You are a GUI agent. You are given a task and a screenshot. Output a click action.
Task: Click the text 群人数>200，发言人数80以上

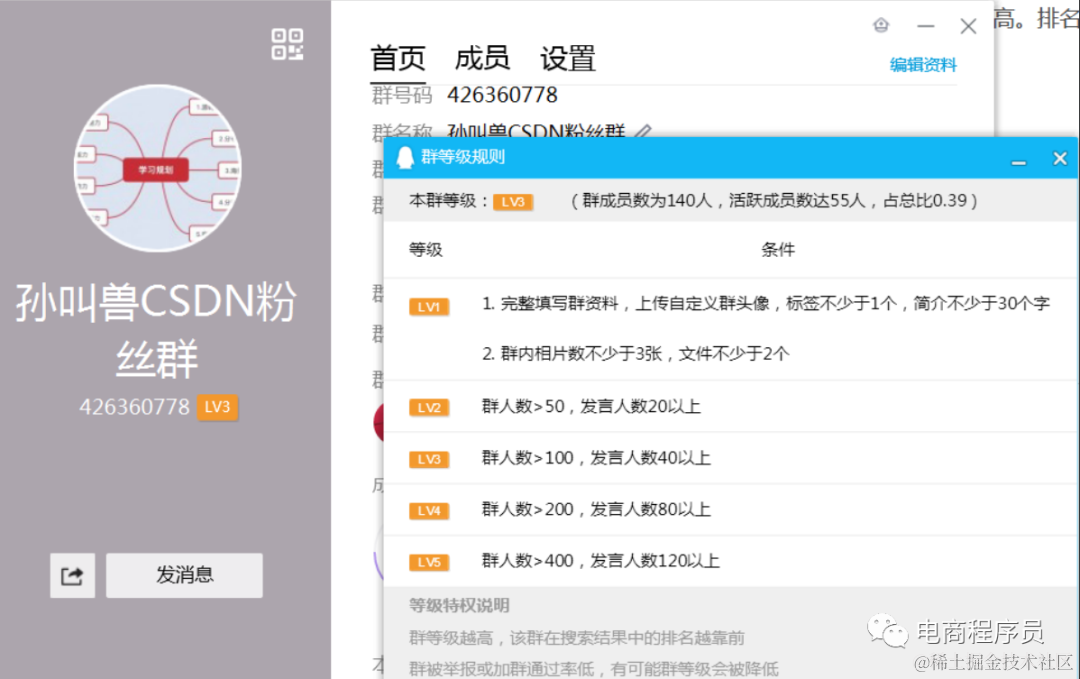[596, 510]
